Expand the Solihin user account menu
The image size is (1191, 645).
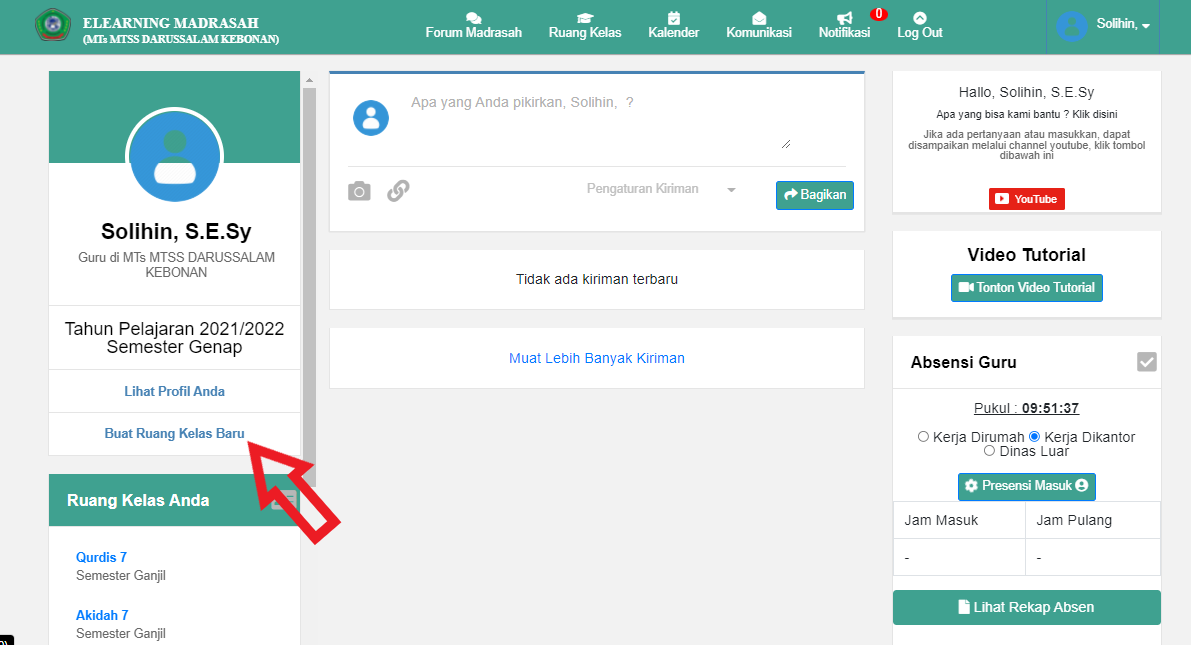pyautogui.click(x=1104, y=25)
